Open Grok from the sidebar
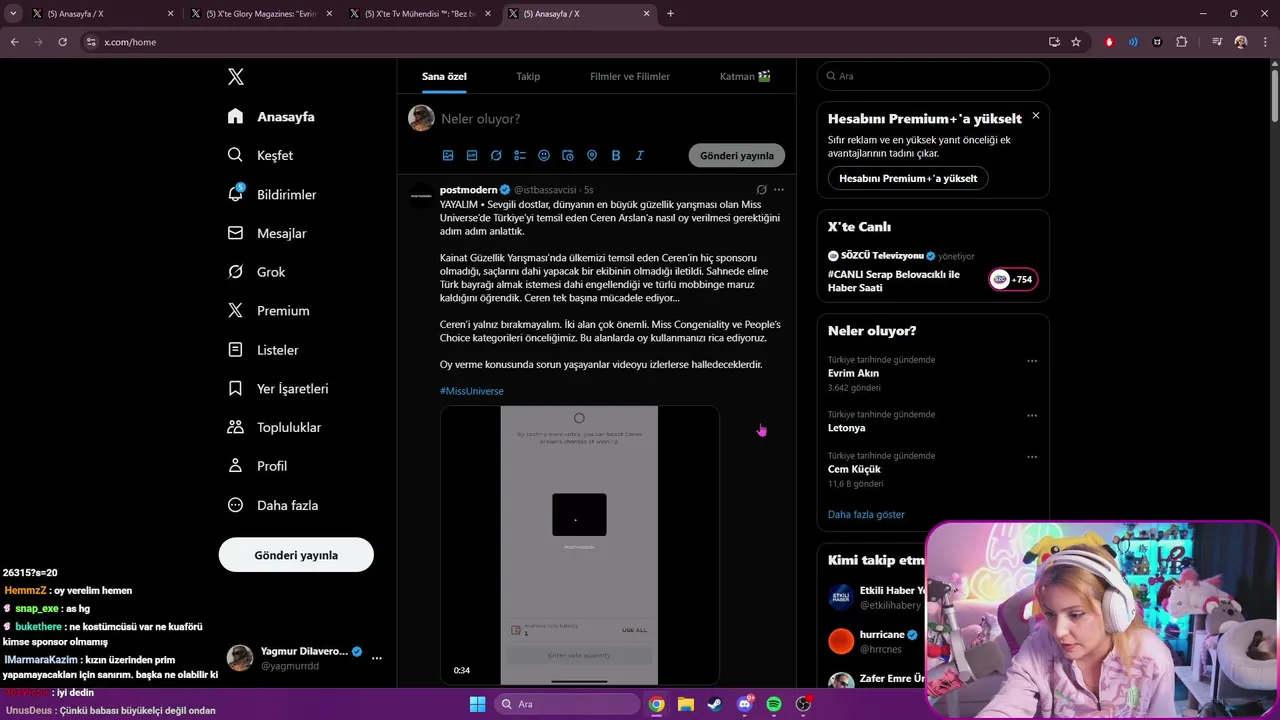1280x720 pixels. (x=256, y=272)
